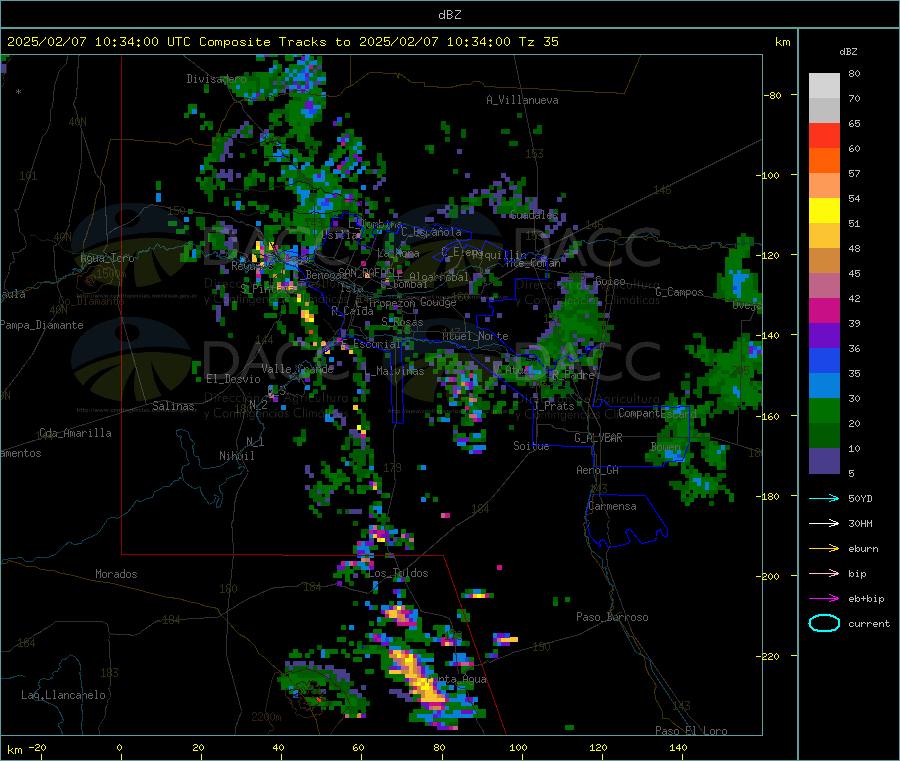Click the pink bip arrow icon

[824, 573]
